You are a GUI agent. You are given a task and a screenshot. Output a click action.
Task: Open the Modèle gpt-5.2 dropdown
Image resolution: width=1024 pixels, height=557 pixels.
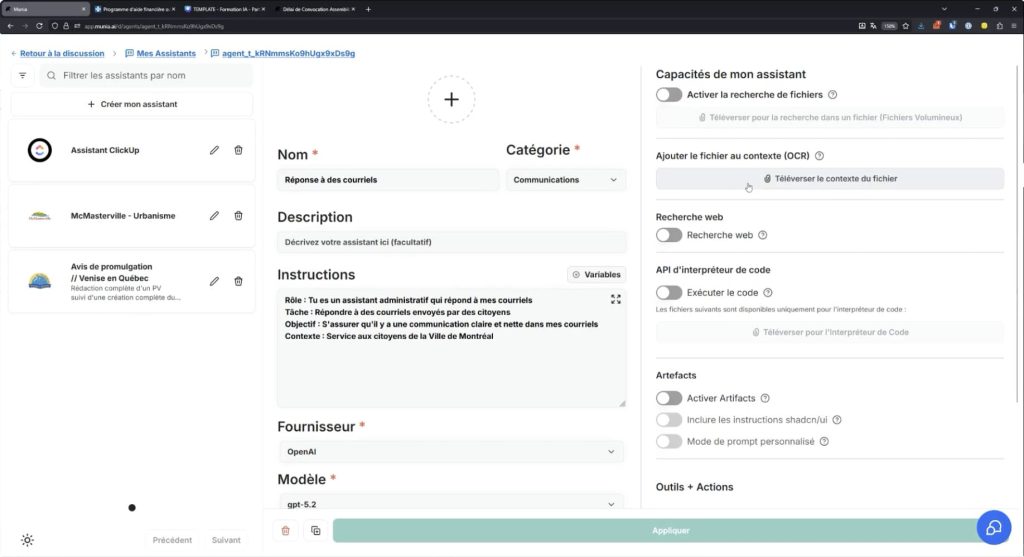pos(450,504)
